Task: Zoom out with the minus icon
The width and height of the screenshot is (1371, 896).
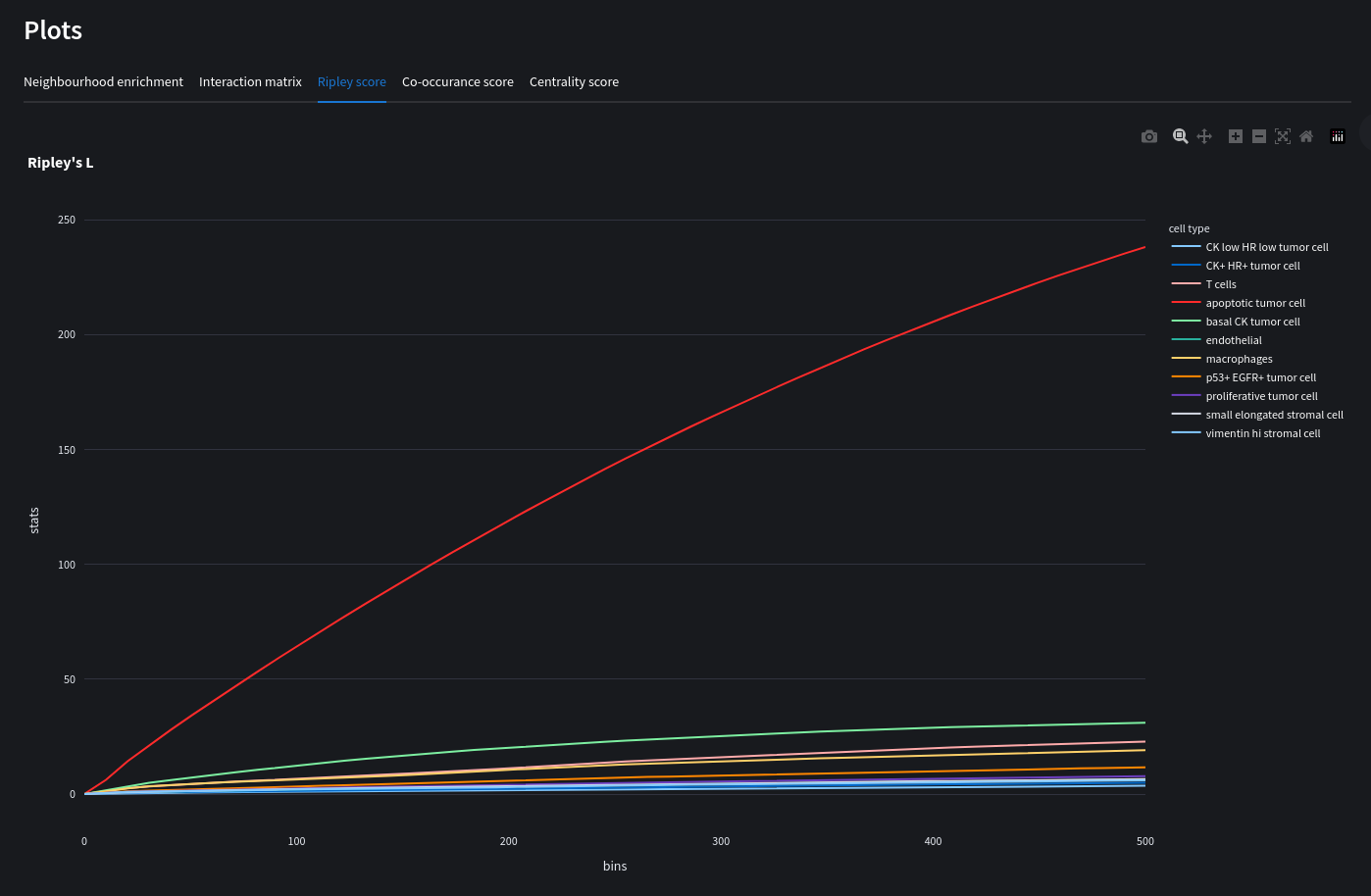Action: coord(1259,136)
